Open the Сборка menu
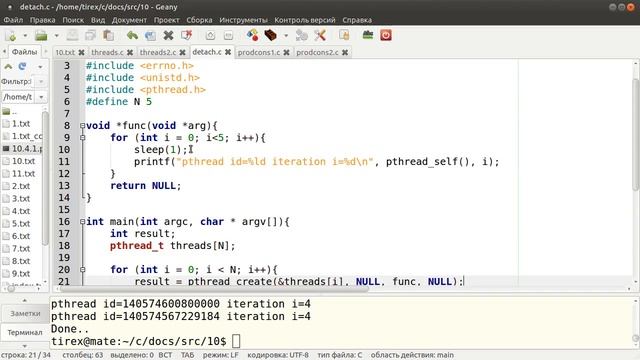This screenshot has height=360, width=640. [199, 20]
